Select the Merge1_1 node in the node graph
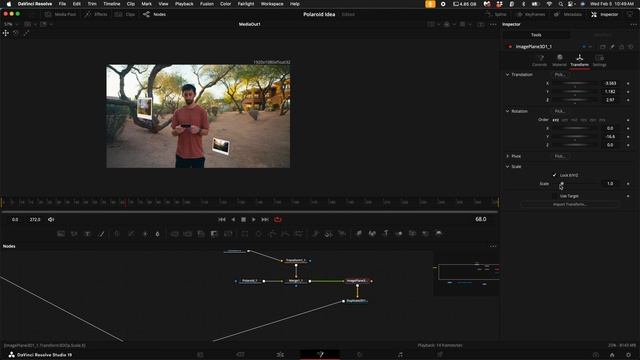640x360 pixels. [x=296, y=281]
